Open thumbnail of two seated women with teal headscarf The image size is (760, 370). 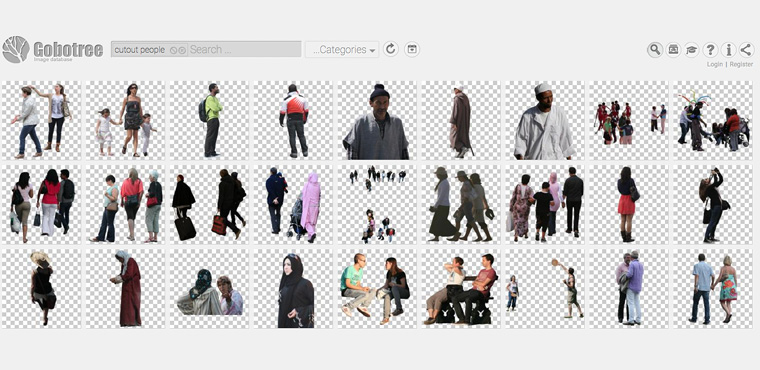[x=209, y=289]
